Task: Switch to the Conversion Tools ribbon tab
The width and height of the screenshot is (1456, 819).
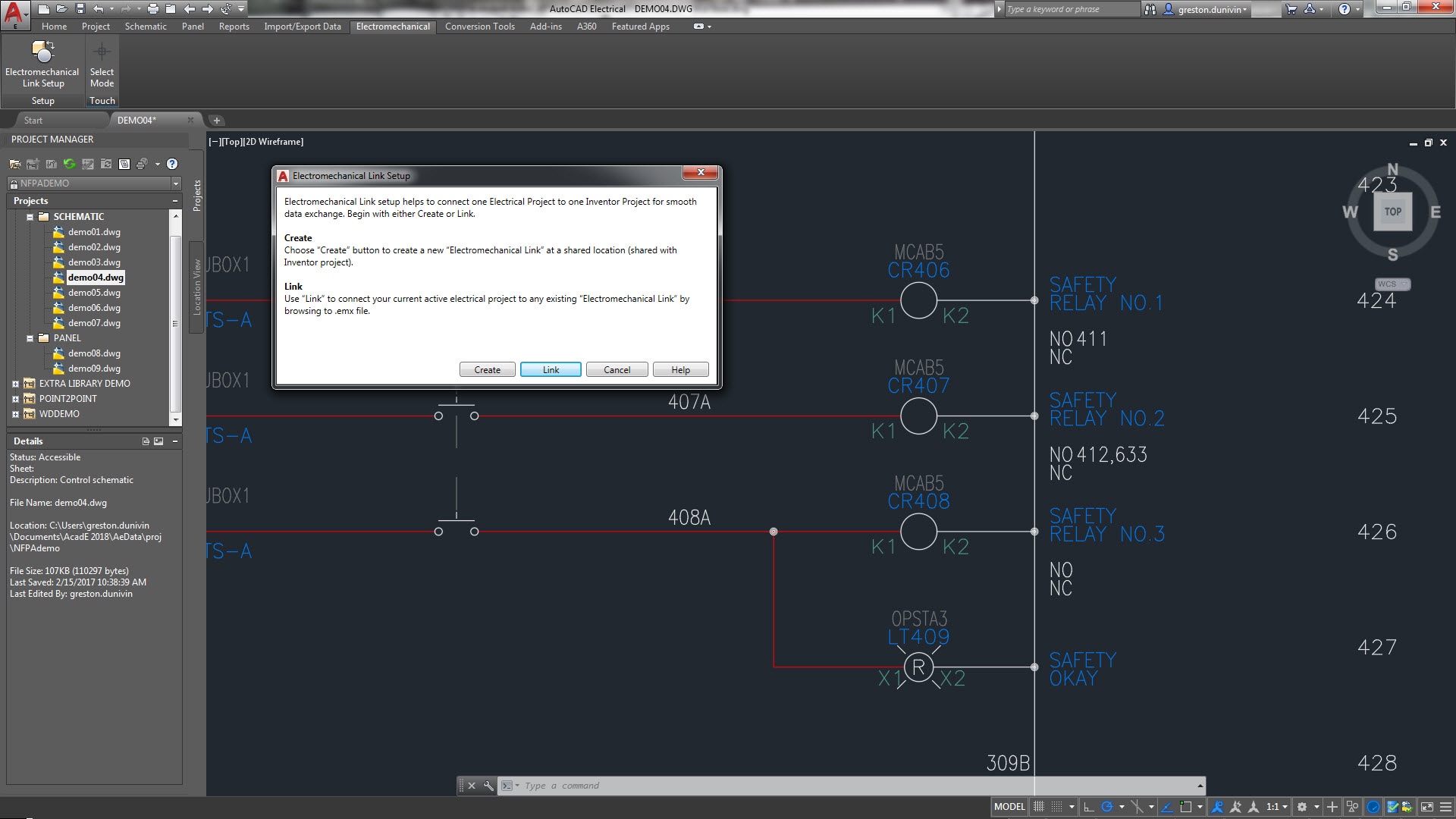Action: coord(479,26)
